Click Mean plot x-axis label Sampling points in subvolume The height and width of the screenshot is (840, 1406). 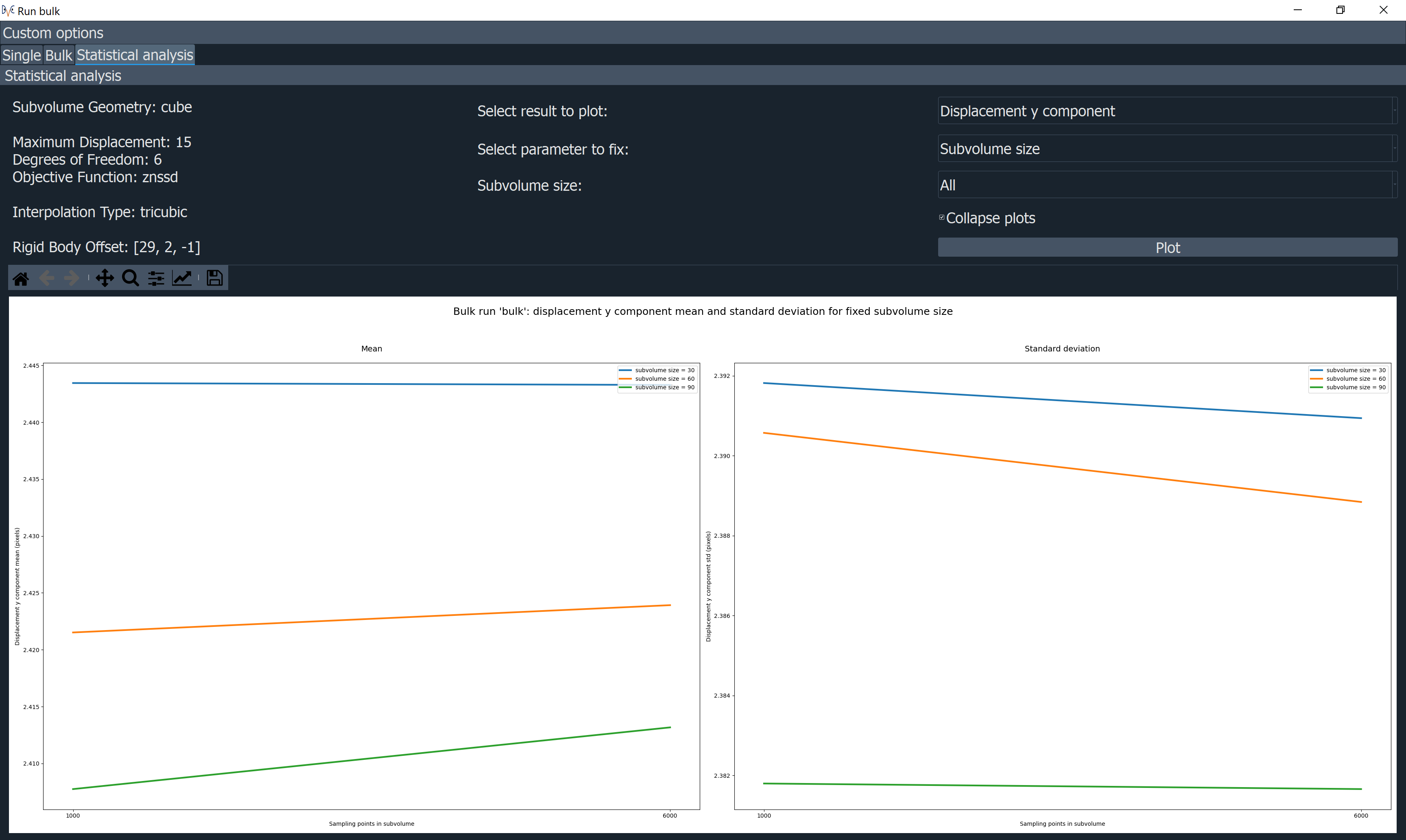click(371, 824)
